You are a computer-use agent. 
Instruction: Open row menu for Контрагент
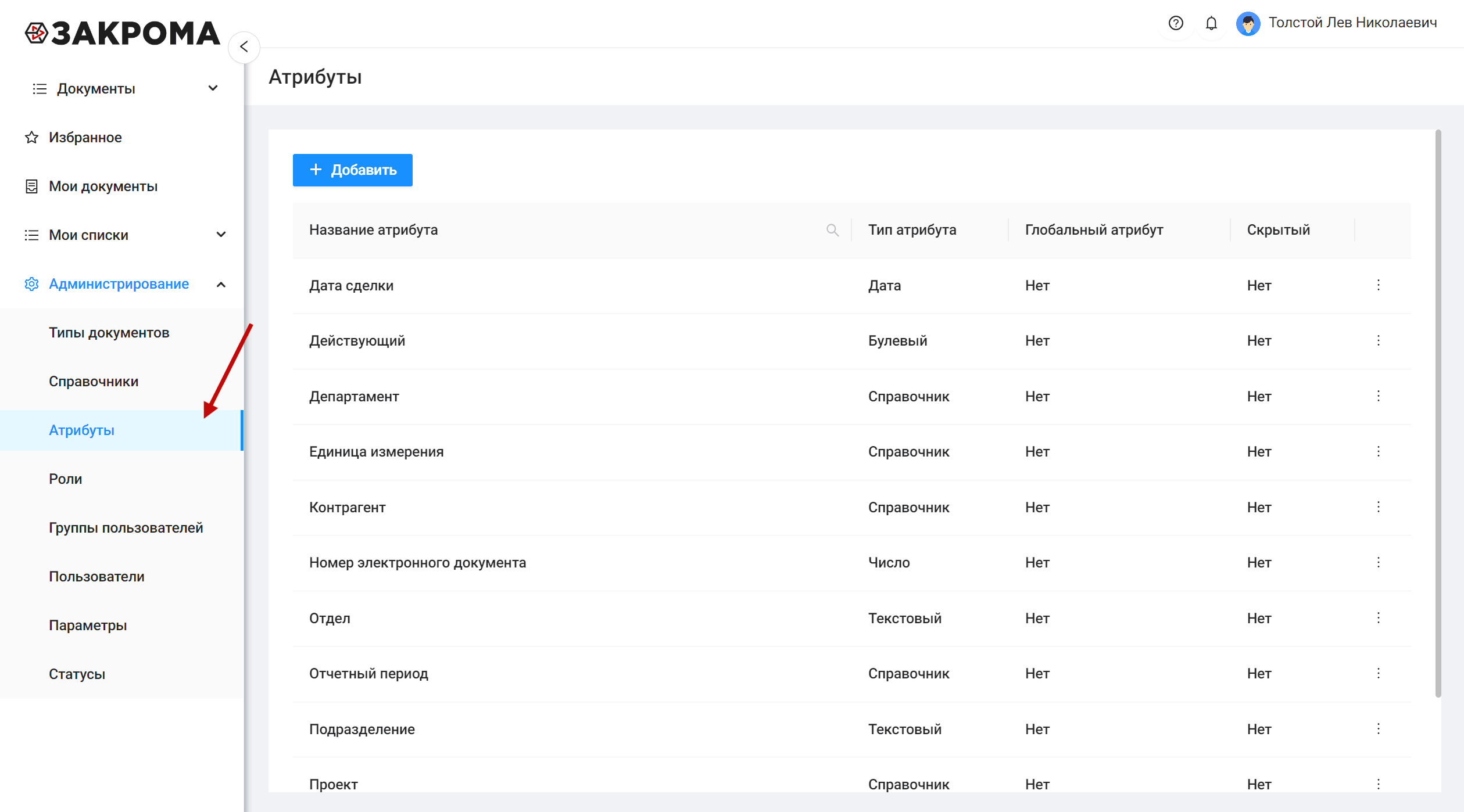pos(1378,507)
